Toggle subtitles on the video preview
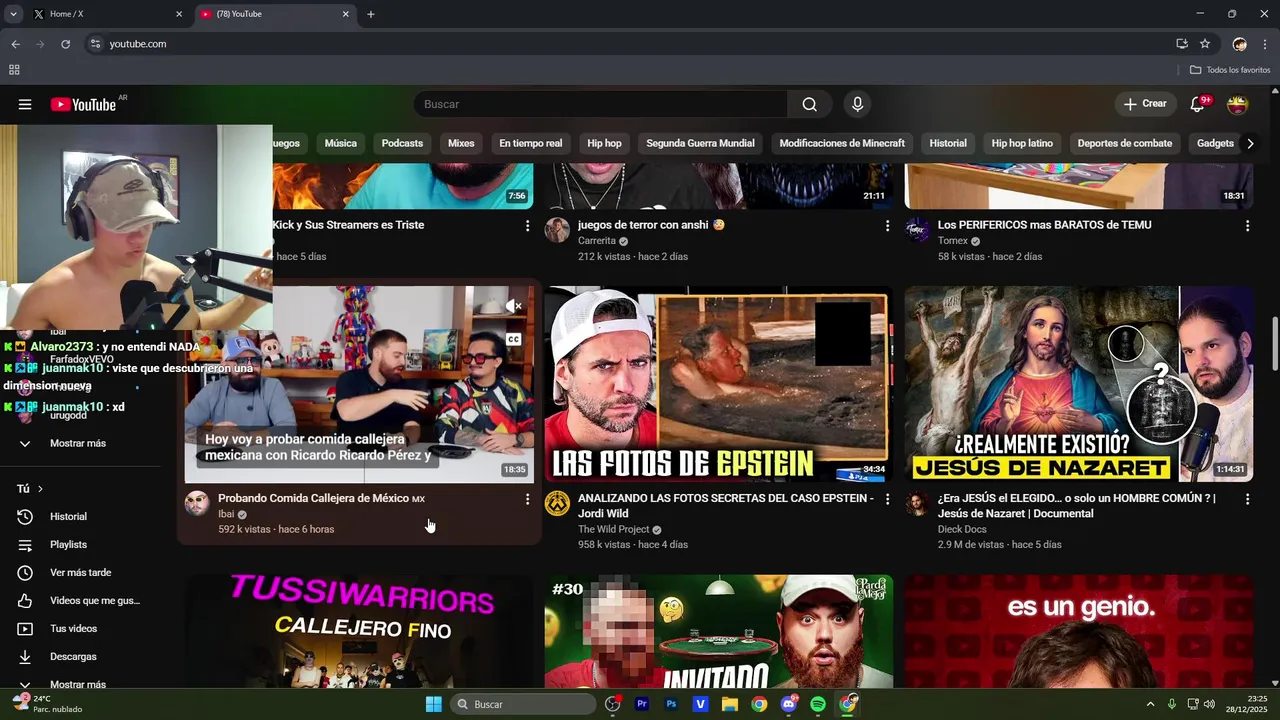The image size is (1280, 720). coord(513,340)
